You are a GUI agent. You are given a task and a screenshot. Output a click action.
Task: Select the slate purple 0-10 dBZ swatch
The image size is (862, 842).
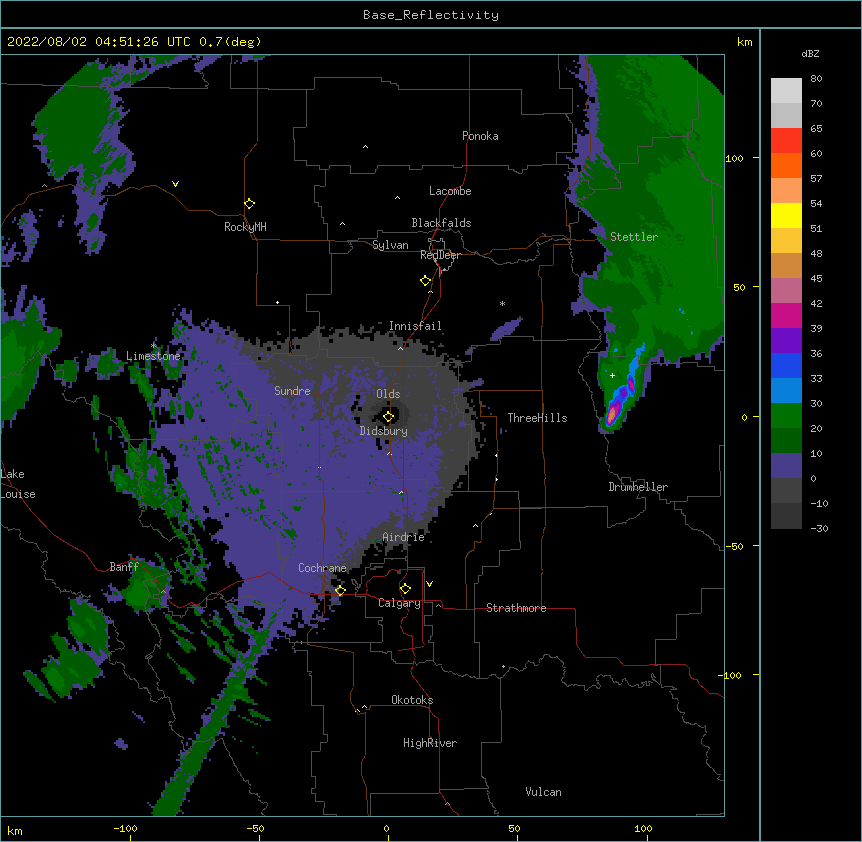click(x=786, y=466)
